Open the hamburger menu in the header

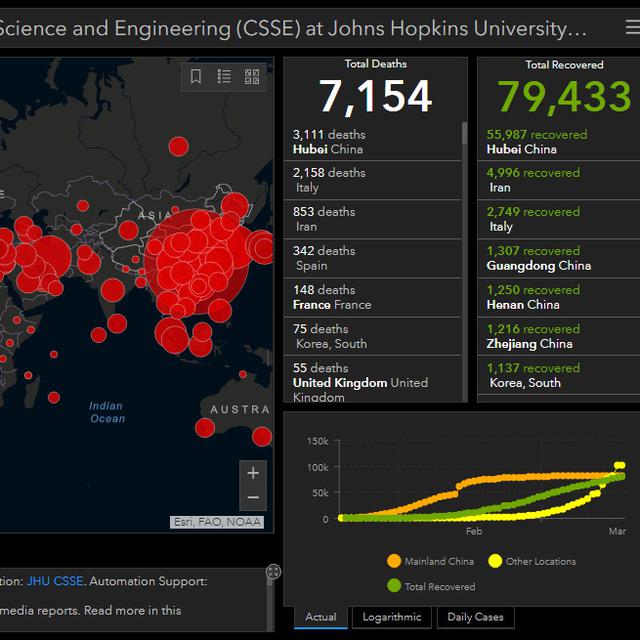(x=632, y=28)
